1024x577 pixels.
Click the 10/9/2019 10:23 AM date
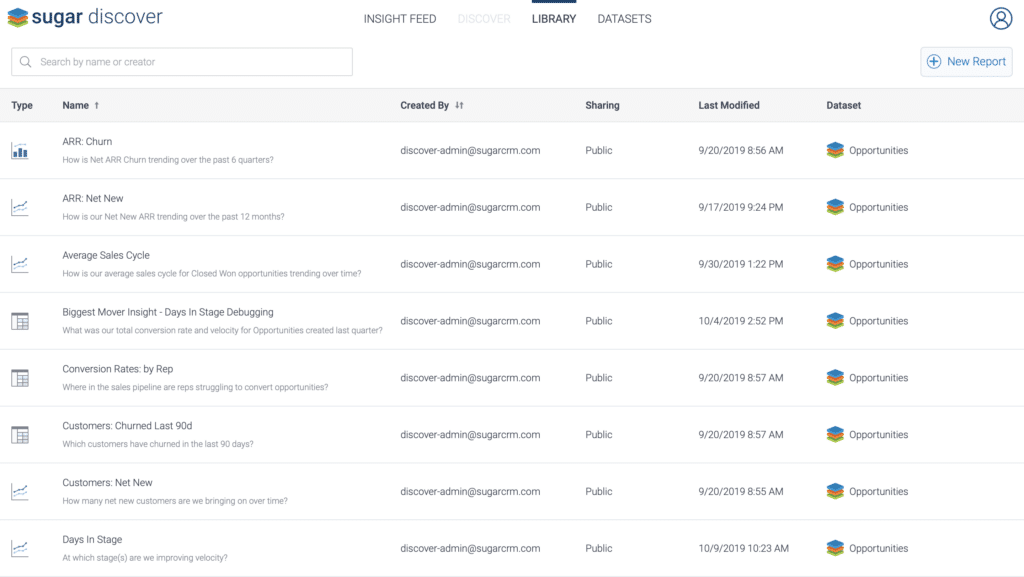click(x=744, y=548)
